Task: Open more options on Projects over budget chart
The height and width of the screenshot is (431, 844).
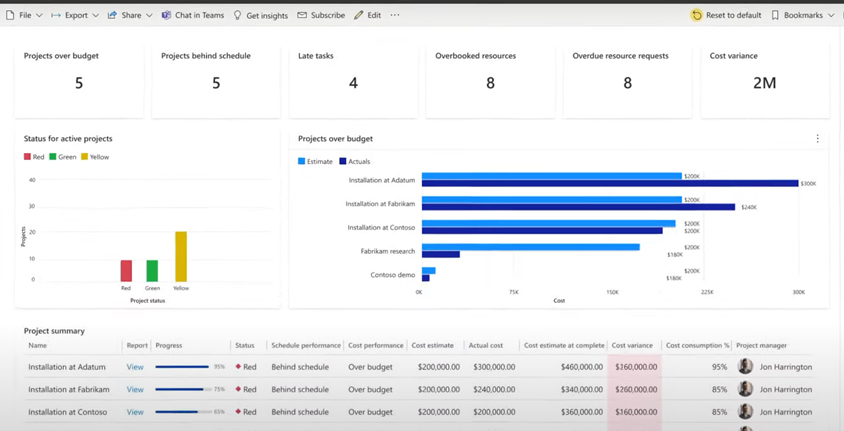Action: pos(817,139)
